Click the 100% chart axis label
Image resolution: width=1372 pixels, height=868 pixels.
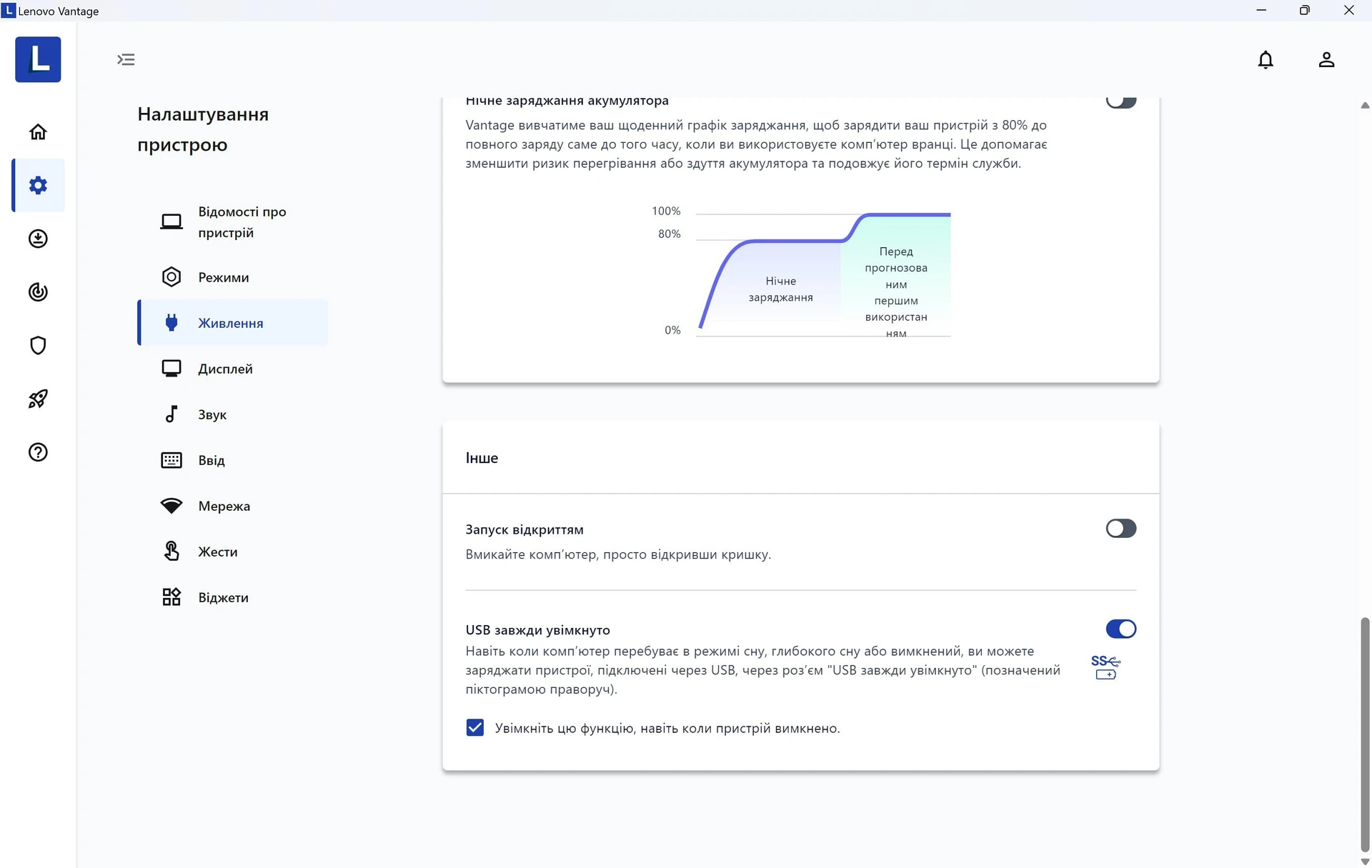pos(666,211)
